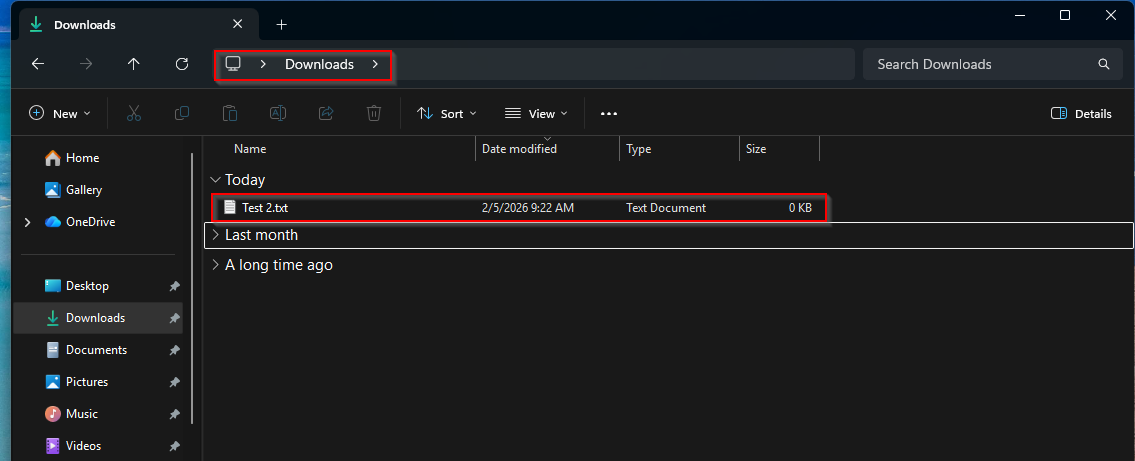Click Downloads breadcrumb in address bar
This screenshot has height=461, width=1135.
click(x=319, y=64)
